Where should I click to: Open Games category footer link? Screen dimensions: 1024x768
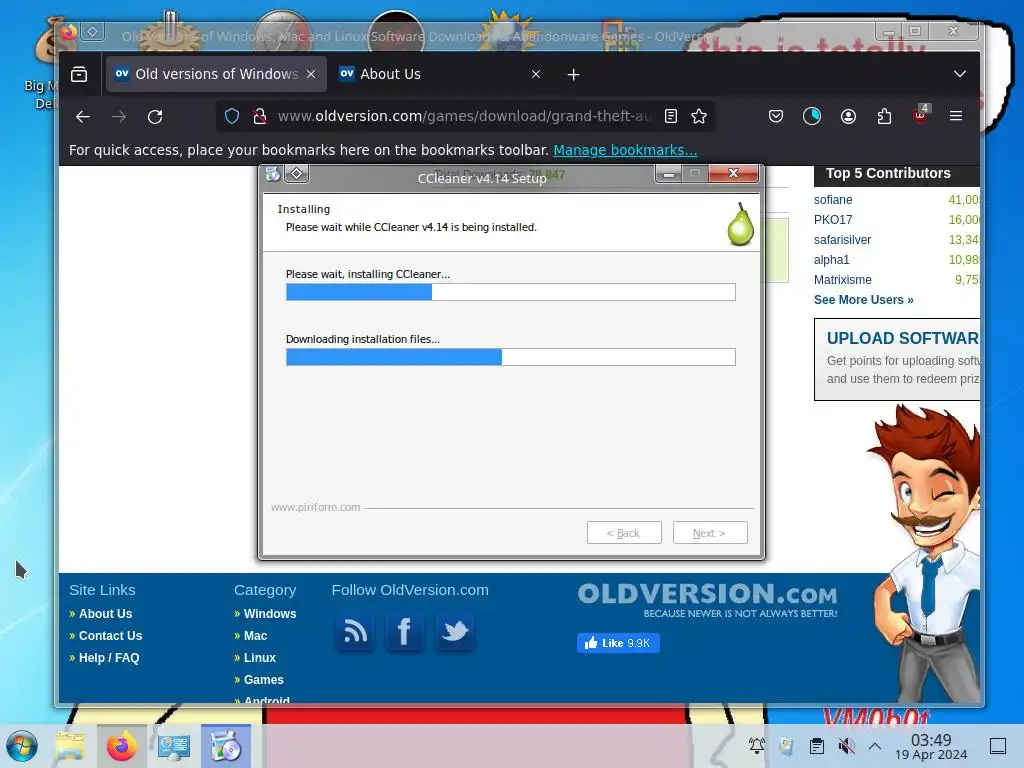pos(264,680)
